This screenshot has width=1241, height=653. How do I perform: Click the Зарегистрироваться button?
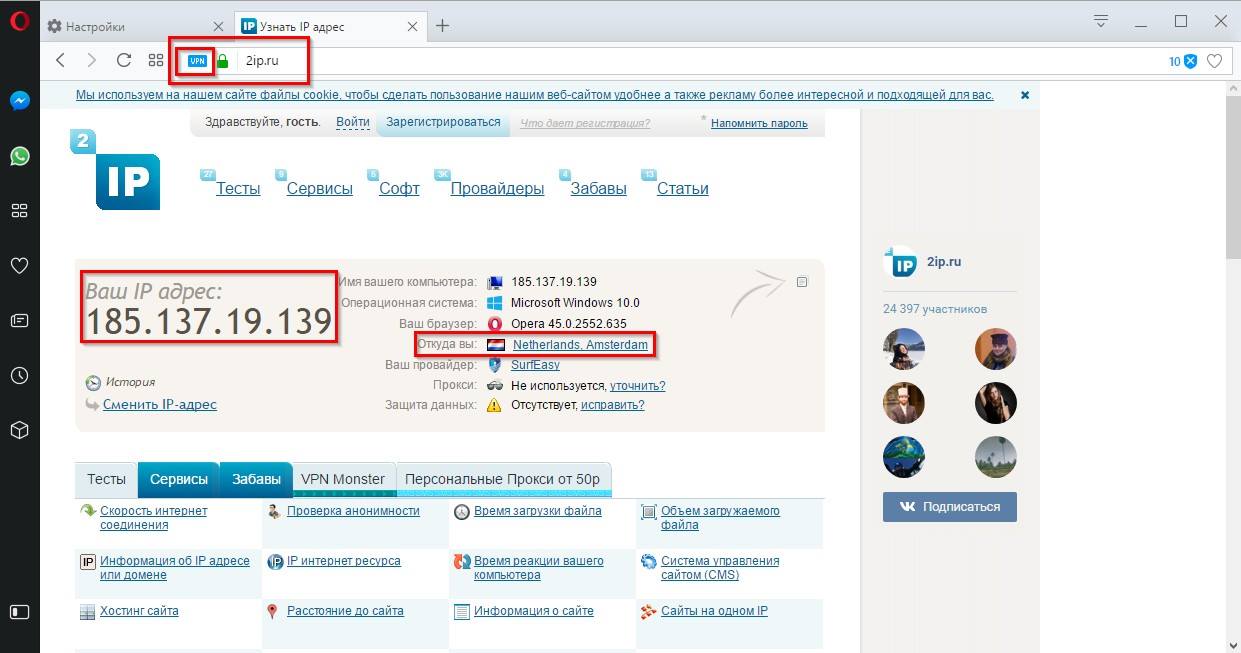point(443,122)
